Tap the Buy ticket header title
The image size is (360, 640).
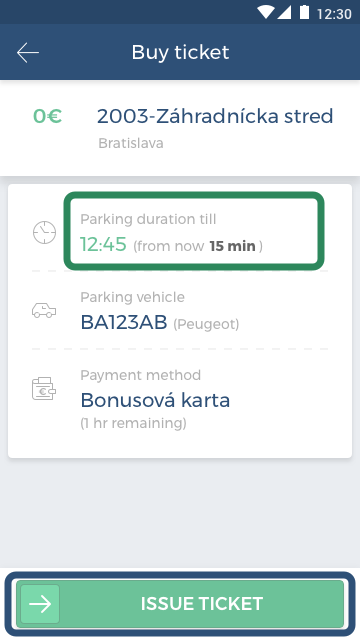click(x=180, y=53)
